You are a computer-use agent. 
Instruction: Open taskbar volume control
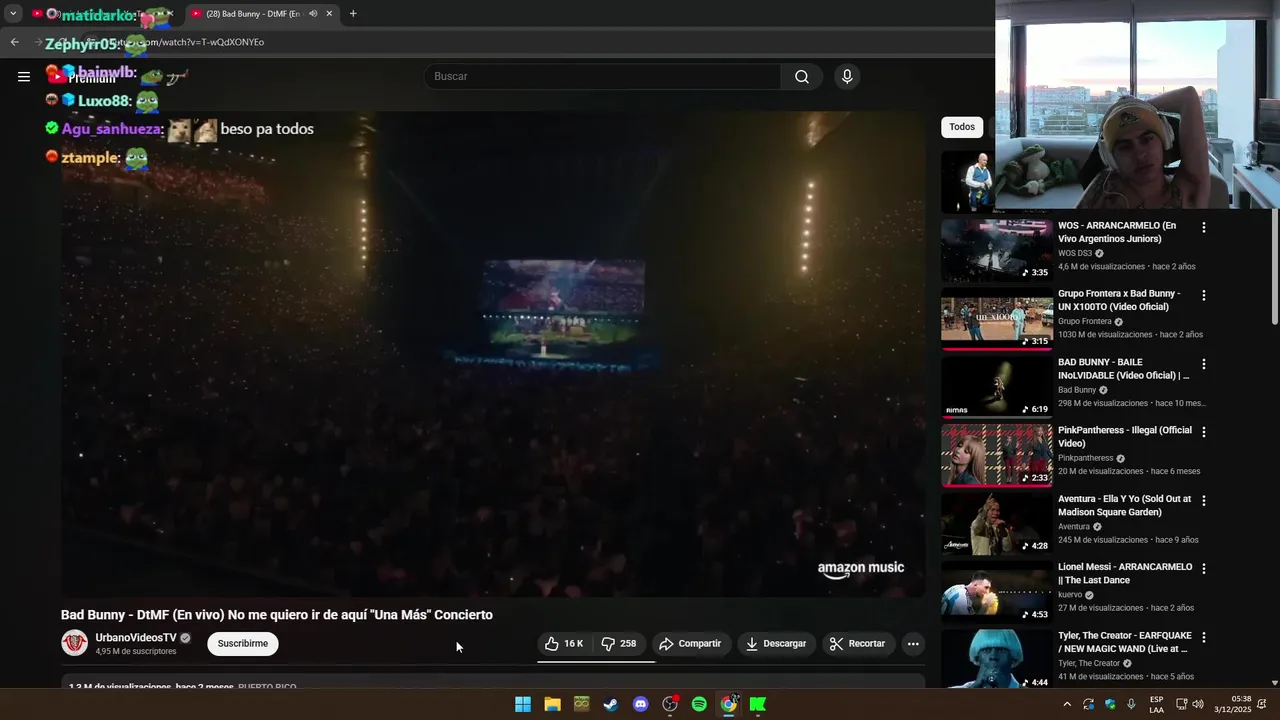1198,704
